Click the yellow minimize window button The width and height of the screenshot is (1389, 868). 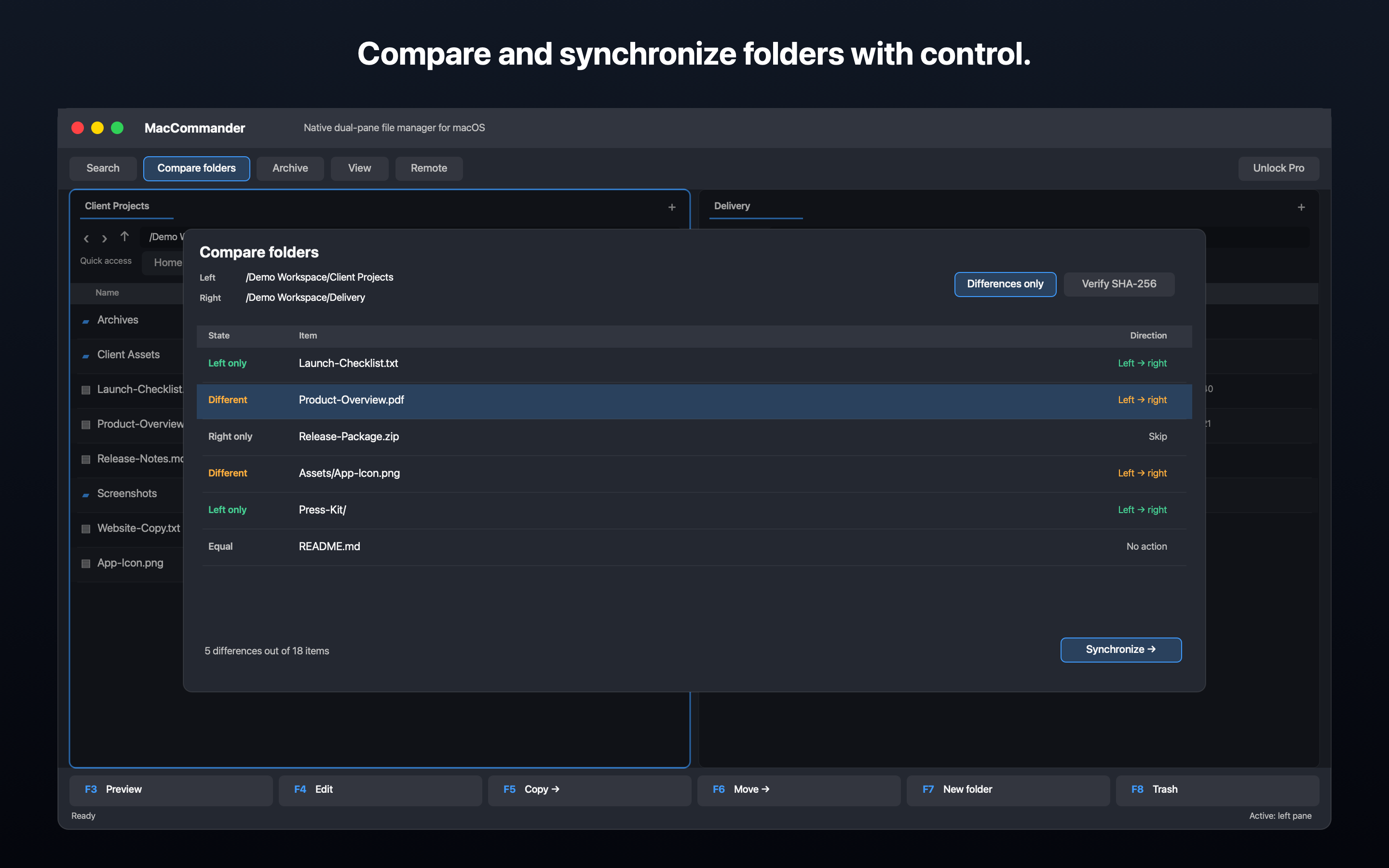point(97,127)
